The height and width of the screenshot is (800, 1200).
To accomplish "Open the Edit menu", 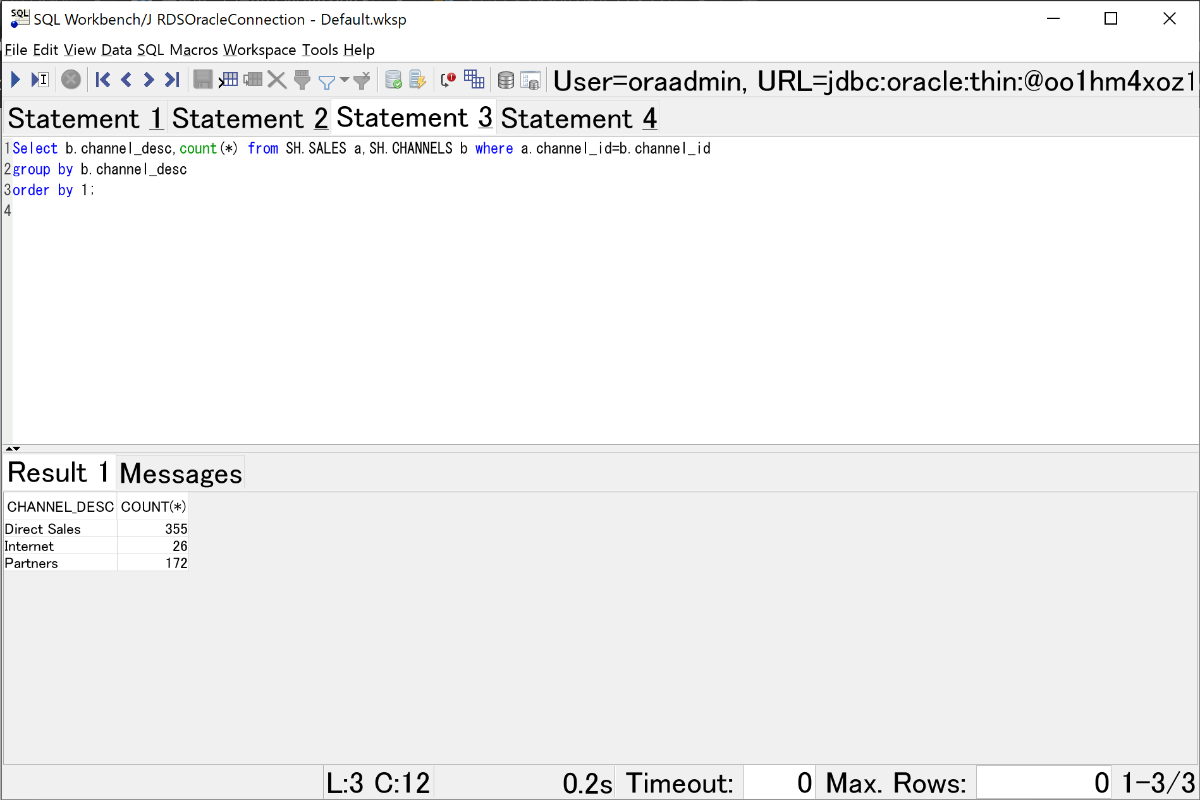I will pyautogui.click(x=46, y=50).
